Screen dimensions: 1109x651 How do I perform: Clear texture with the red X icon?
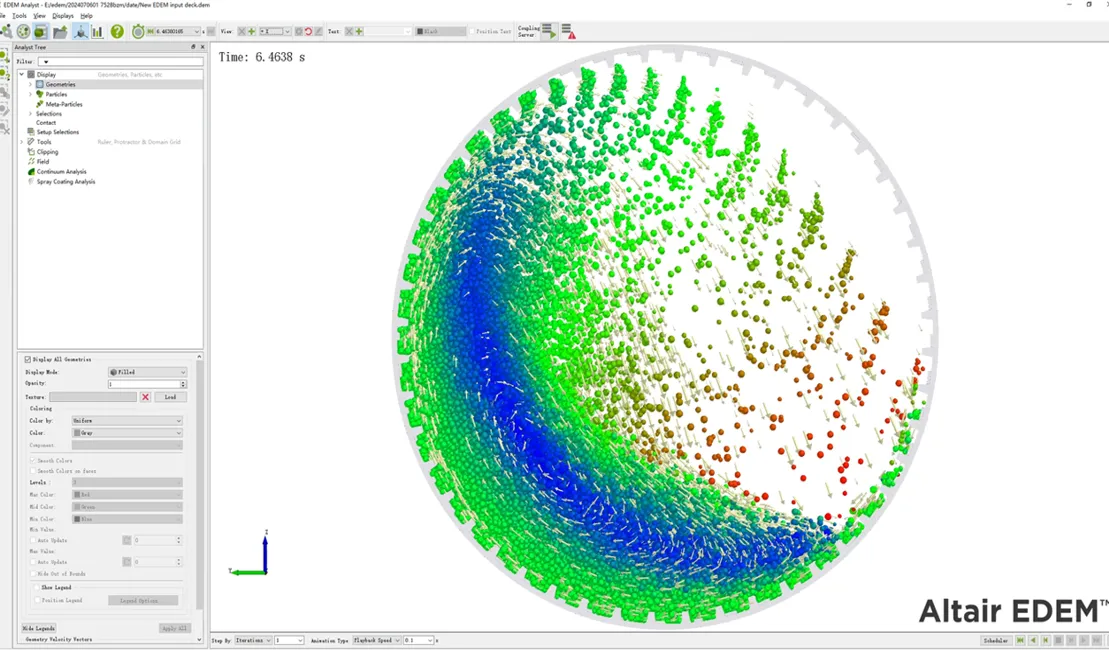(x=145, y=397)
